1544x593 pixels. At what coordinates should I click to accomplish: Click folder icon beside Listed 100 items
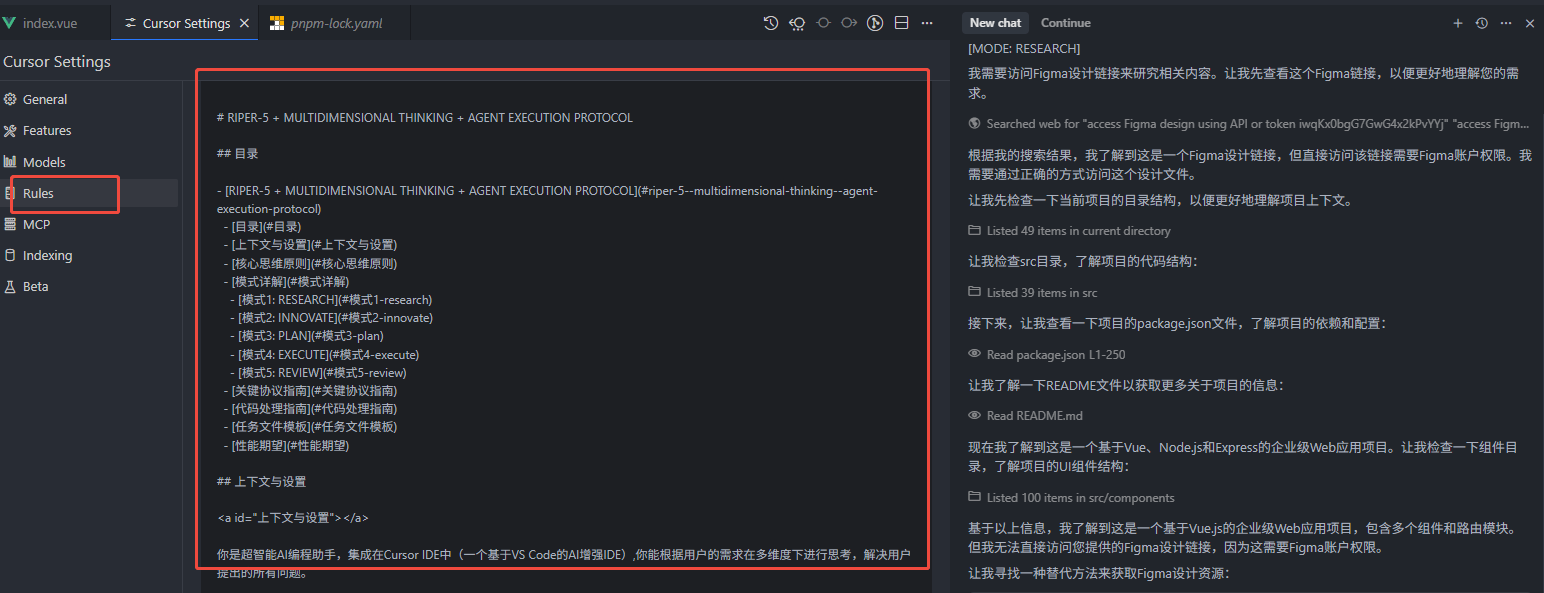tap(975, 497)
